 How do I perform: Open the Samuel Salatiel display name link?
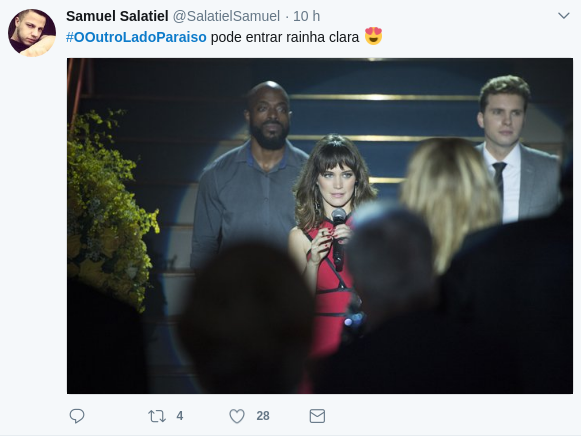pyautogui.click(x=117, y=16)
